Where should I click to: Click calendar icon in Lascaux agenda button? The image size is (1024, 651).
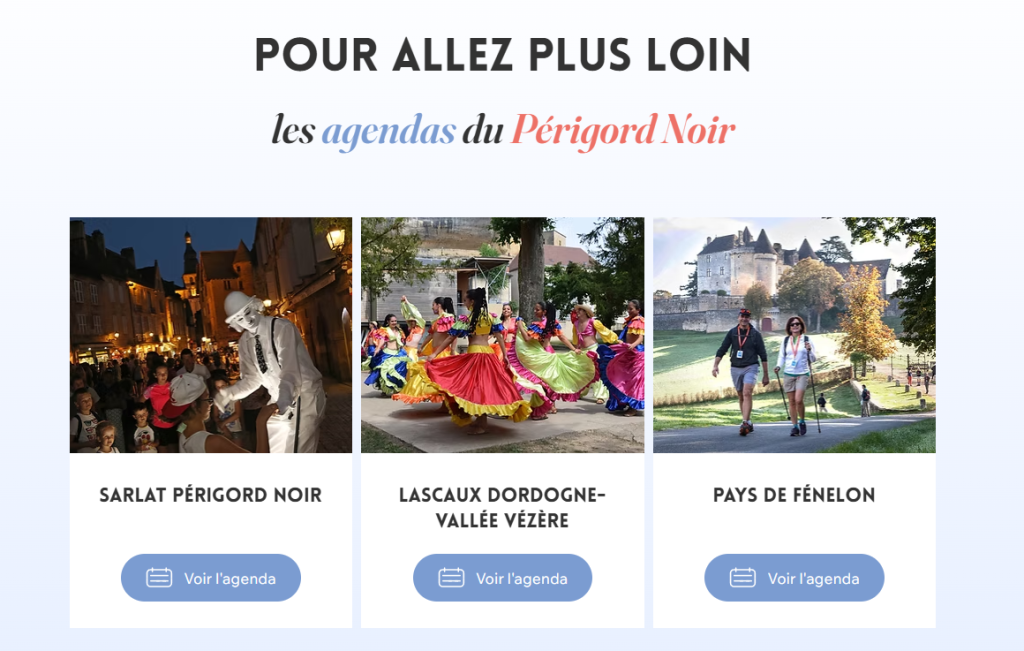(451, 578)
